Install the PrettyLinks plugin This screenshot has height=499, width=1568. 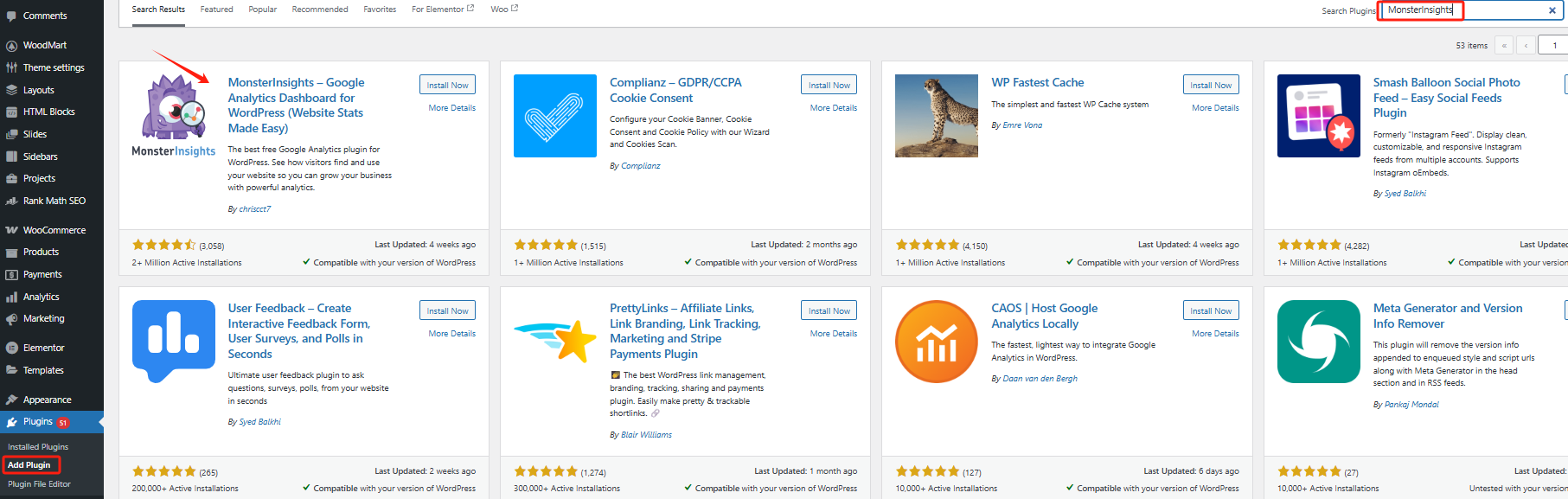click(x=829, y=310)
